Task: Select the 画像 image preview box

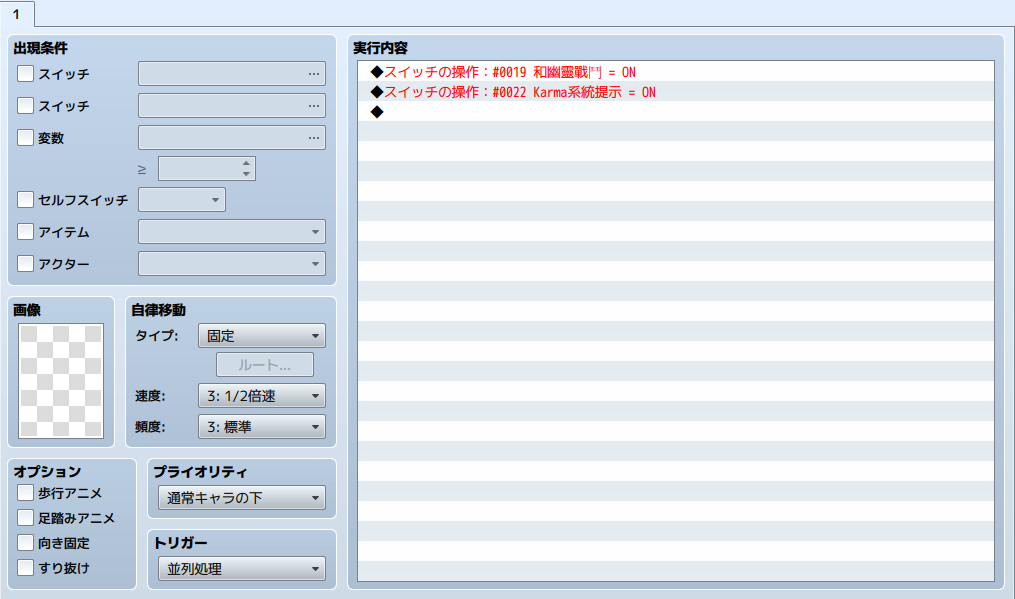Action: coord(61,381)
